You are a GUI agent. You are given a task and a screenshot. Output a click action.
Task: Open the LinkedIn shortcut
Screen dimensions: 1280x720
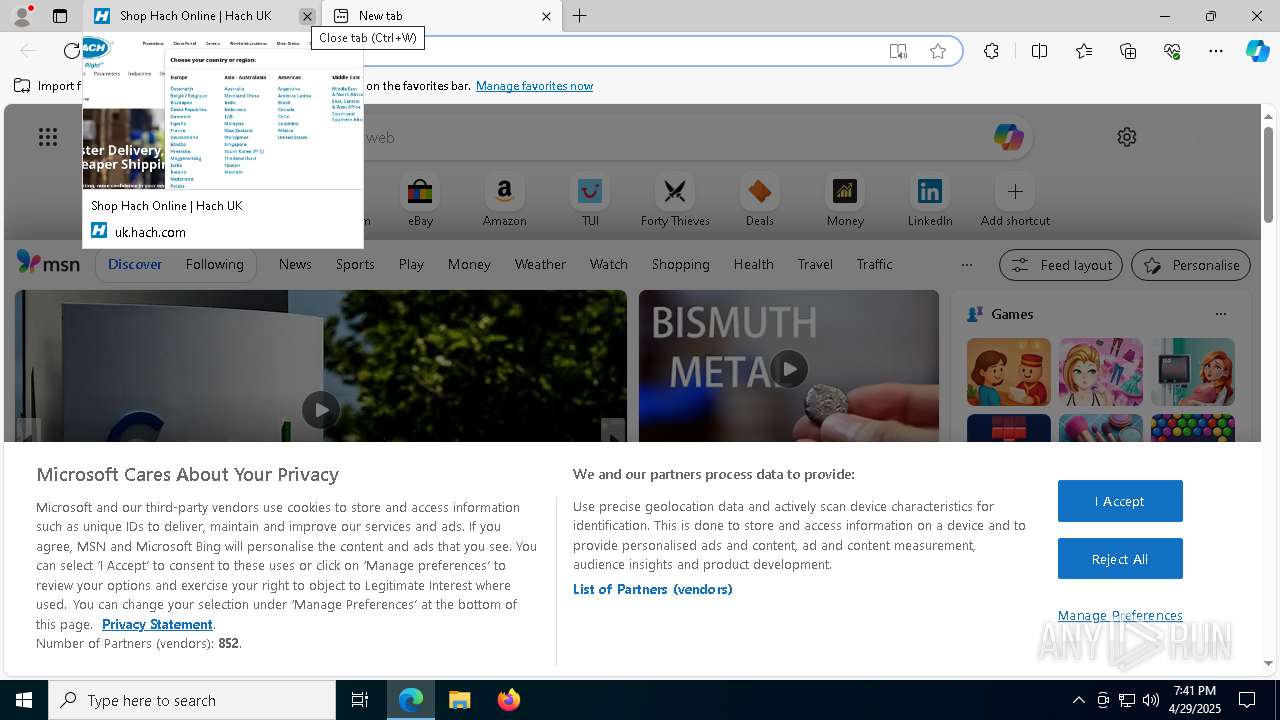coord(930,201)
